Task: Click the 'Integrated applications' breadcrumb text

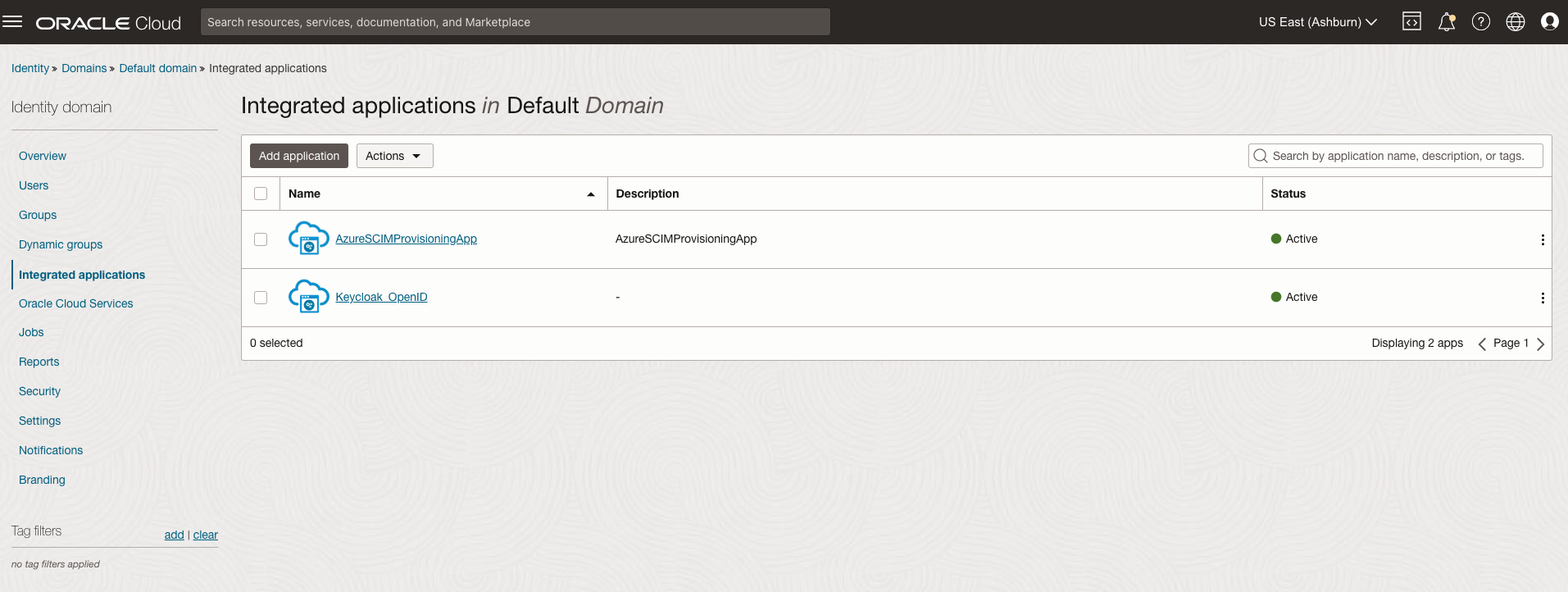Action: [x=268, y=68]
